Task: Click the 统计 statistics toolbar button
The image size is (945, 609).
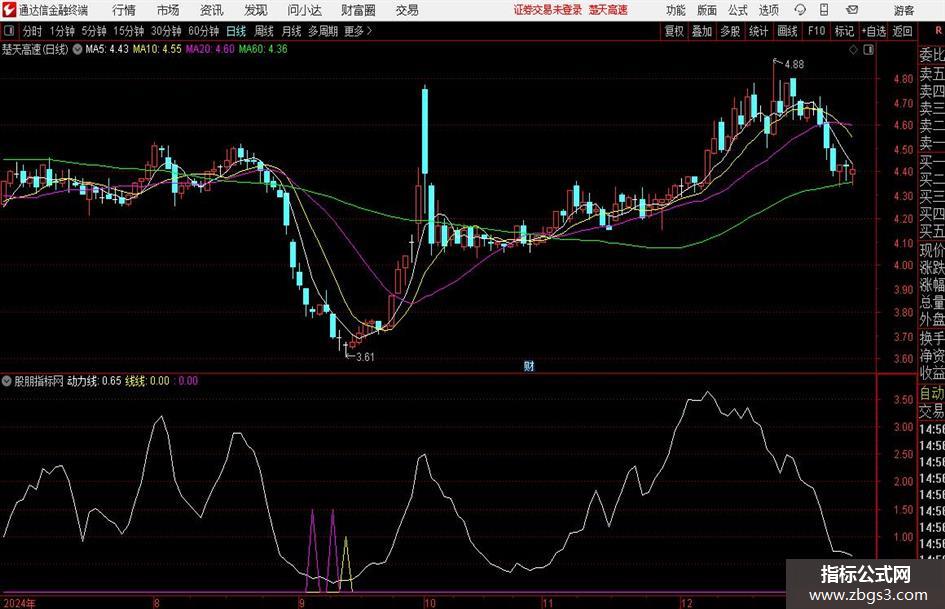Action: 758,31
